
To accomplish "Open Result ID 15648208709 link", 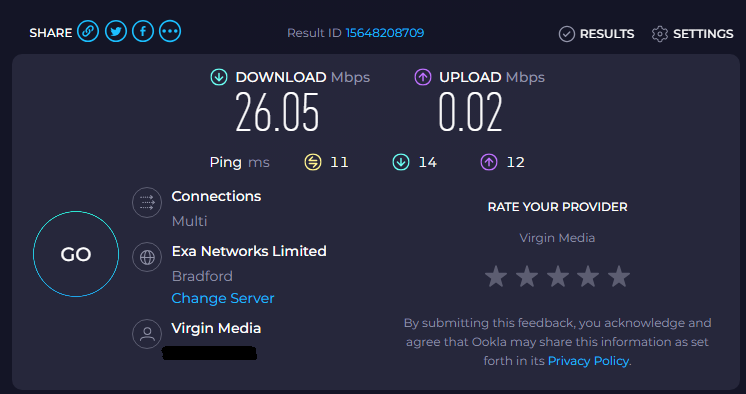I will coord(385,33).
